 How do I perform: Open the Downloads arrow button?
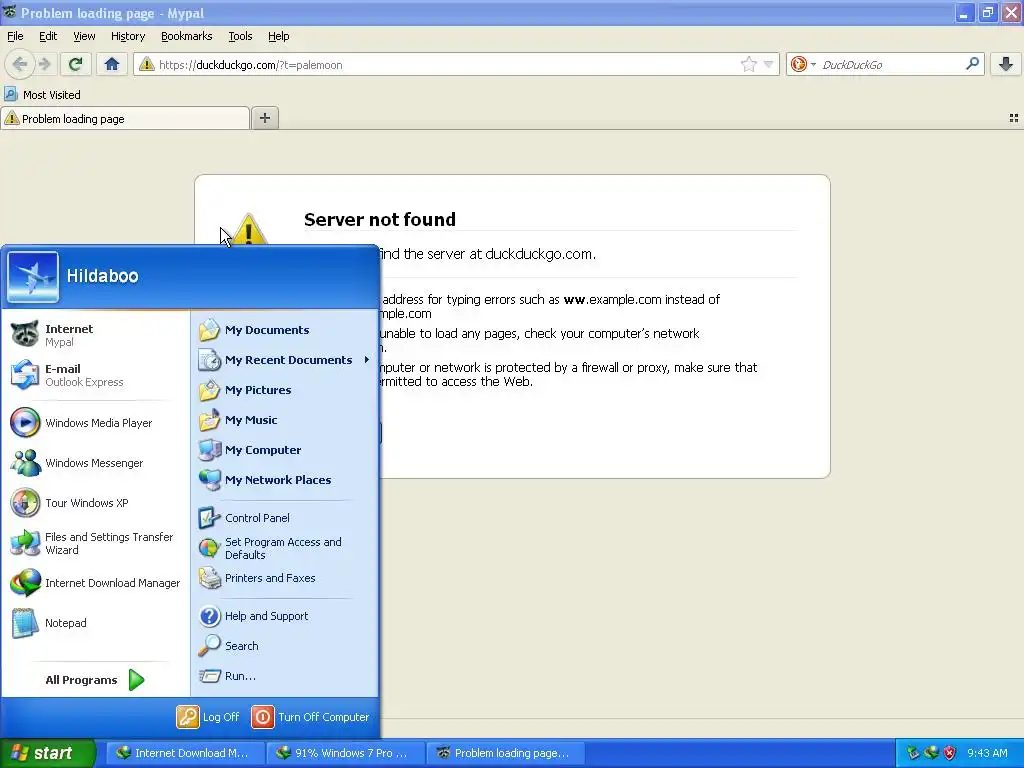[1006, 64]
